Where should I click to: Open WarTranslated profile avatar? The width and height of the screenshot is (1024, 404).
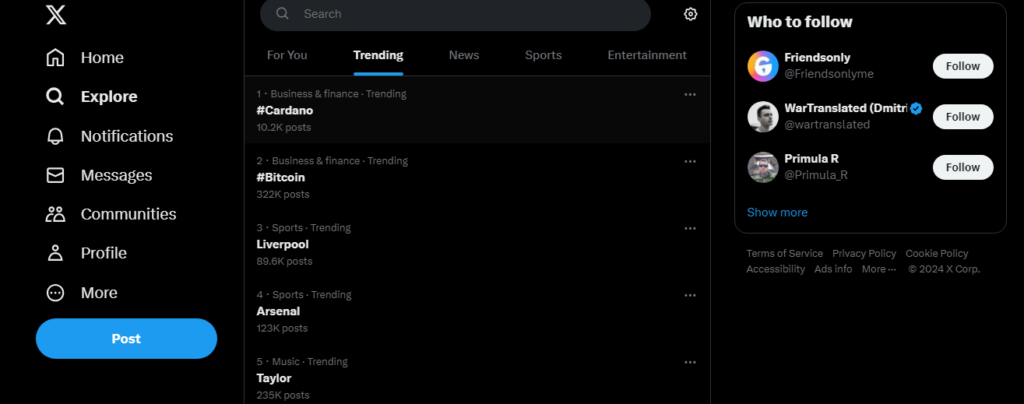click(763, 117)
